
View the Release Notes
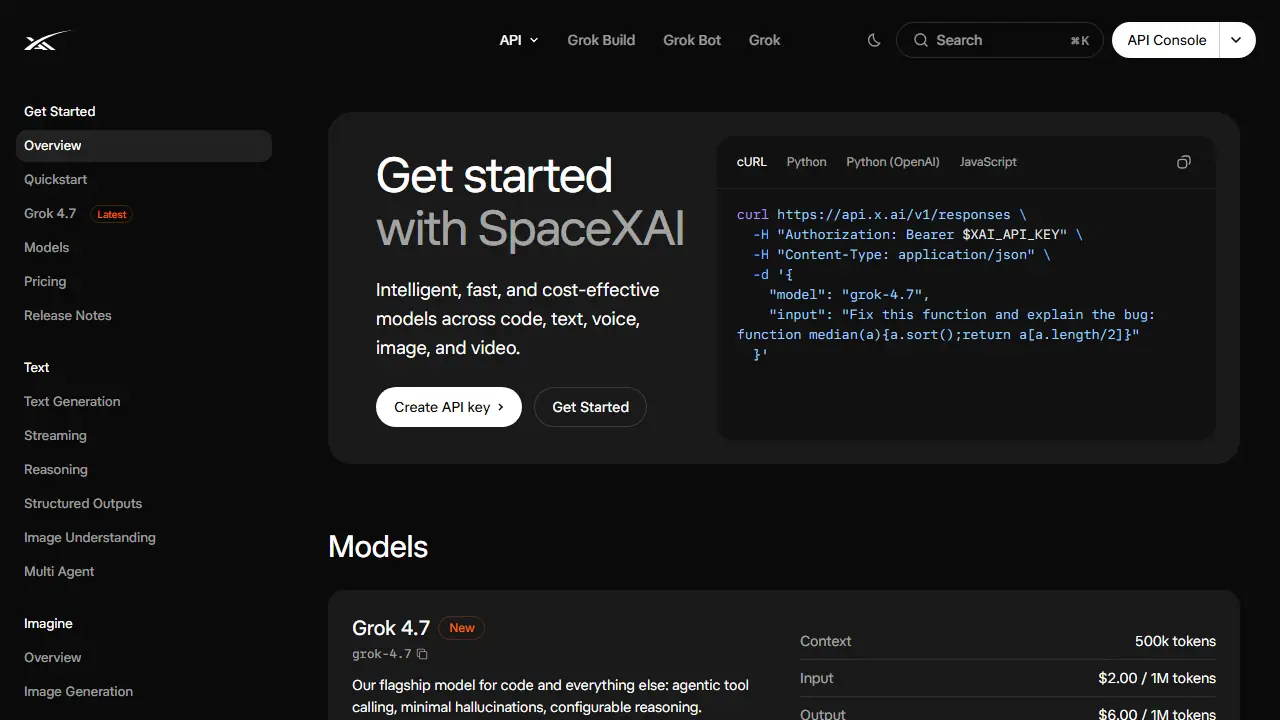click(x=68, y=316)
